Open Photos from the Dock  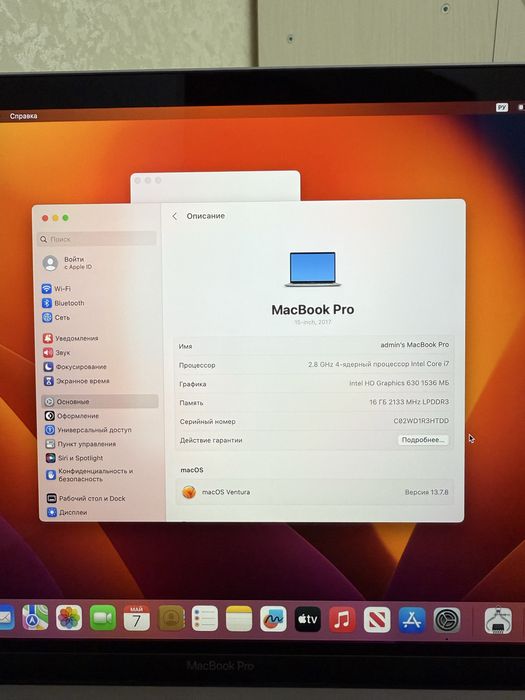tap(69, 617)
